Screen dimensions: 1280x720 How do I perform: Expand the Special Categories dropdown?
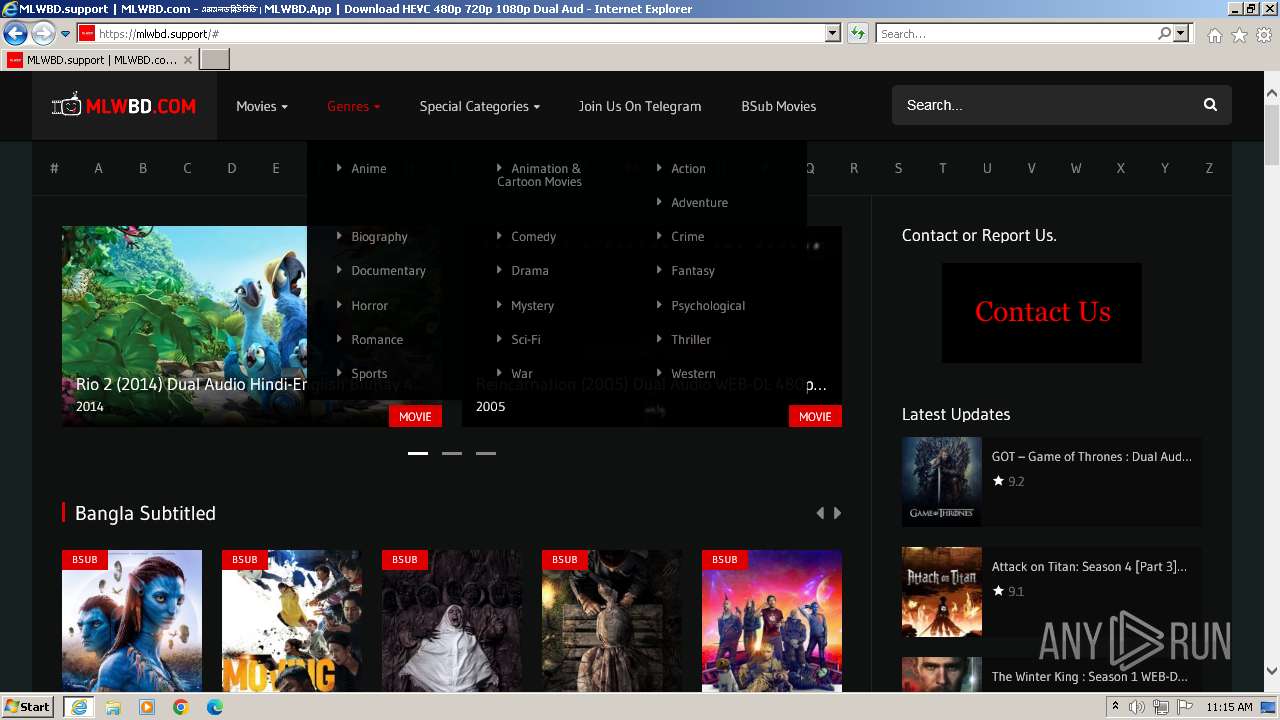(480, 106)
